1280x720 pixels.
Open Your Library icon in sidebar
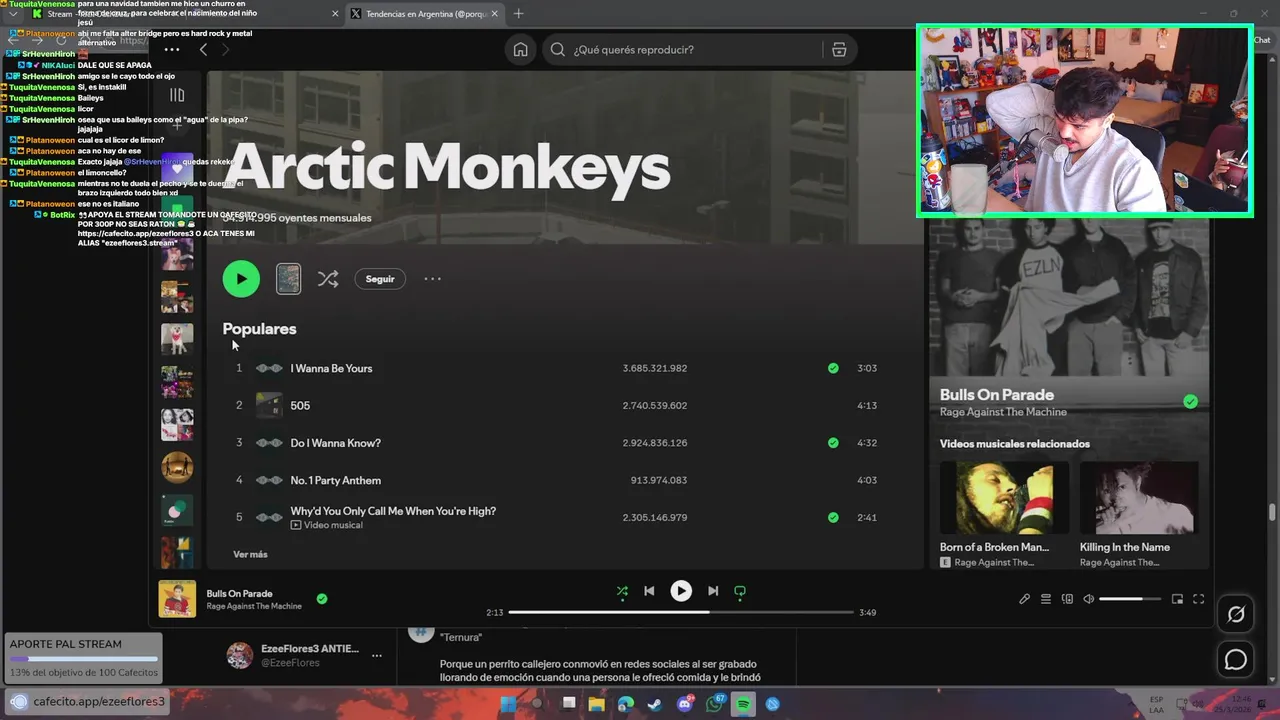tap(177, 95)
